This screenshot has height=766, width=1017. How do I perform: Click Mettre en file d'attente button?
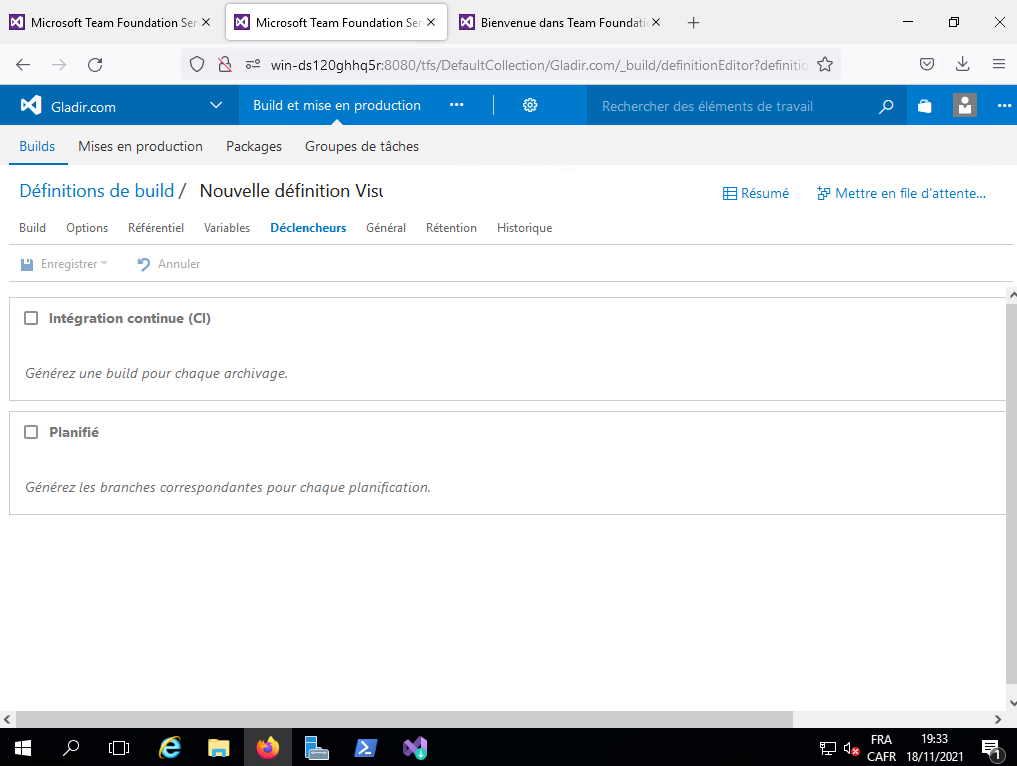click(901, 194)
